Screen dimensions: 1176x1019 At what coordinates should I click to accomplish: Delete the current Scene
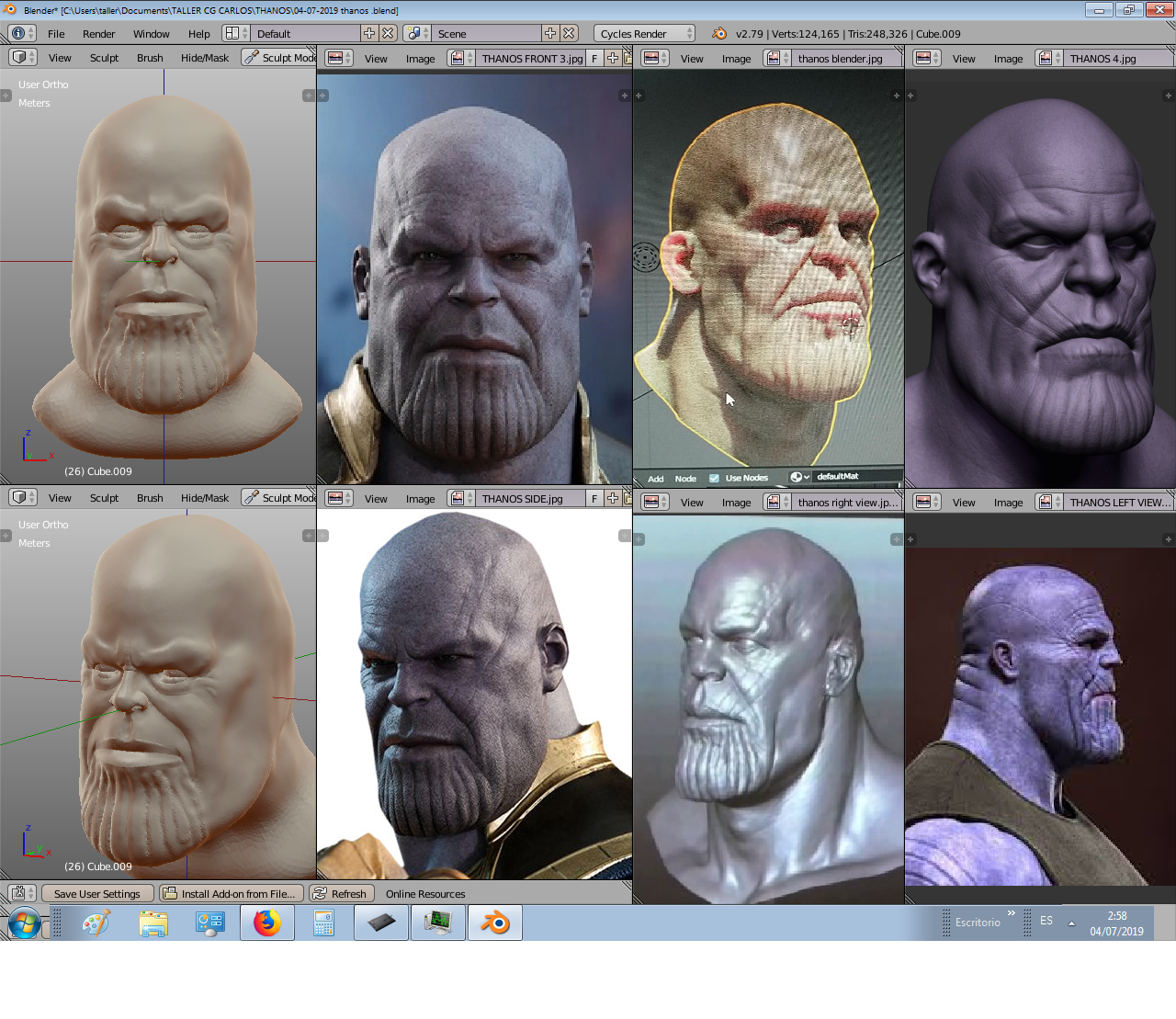(569, 33)
